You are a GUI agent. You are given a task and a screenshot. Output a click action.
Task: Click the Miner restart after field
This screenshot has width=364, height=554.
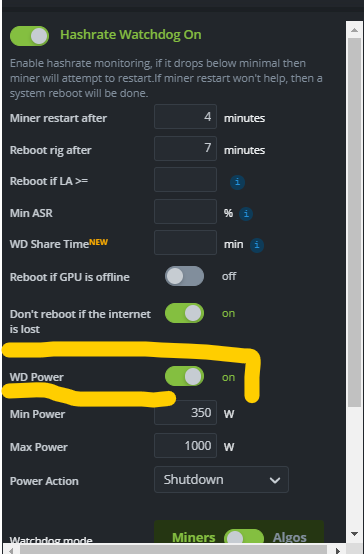click(x=185, y=117)
